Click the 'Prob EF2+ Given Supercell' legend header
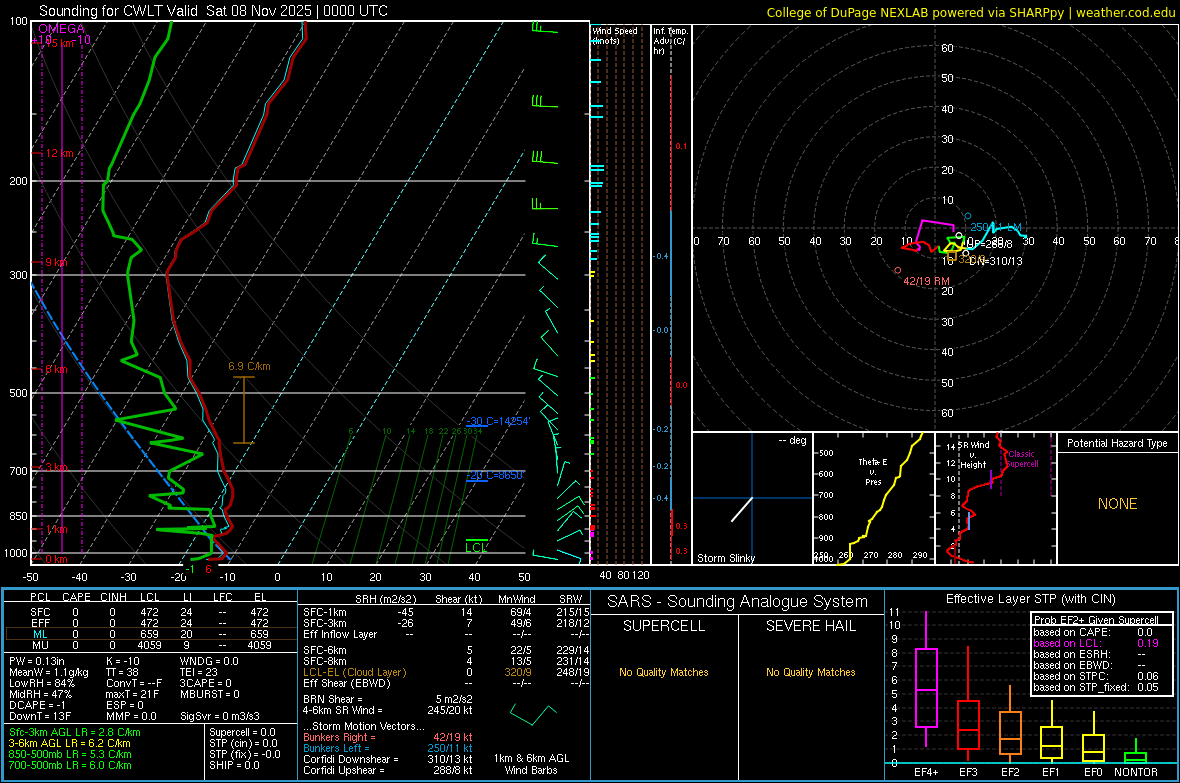The image size is (1180, 783). (x=1095, y=620)
